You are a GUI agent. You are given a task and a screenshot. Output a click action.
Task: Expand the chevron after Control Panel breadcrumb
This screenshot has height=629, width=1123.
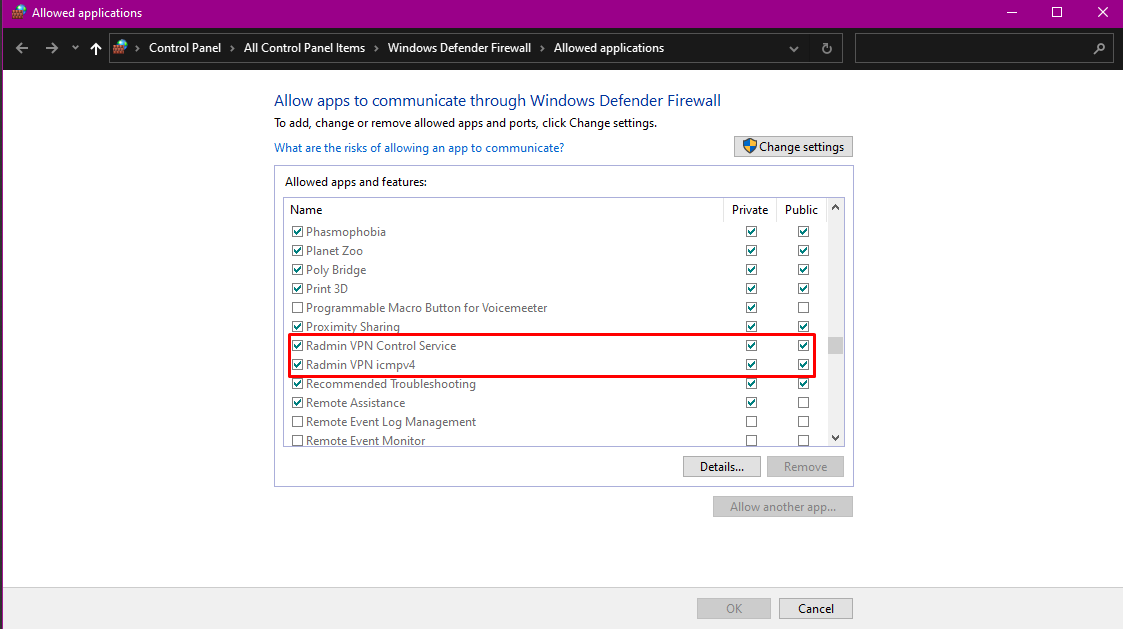232,48
